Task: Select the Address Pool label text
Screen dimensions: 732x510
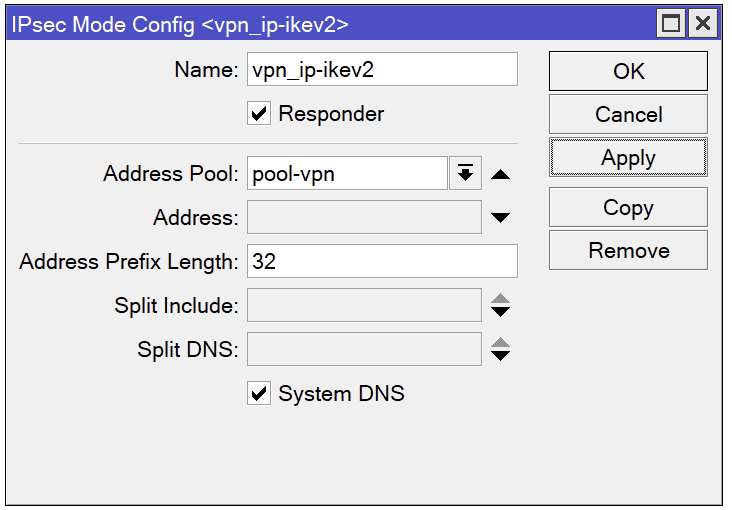Action: [171, 174]
